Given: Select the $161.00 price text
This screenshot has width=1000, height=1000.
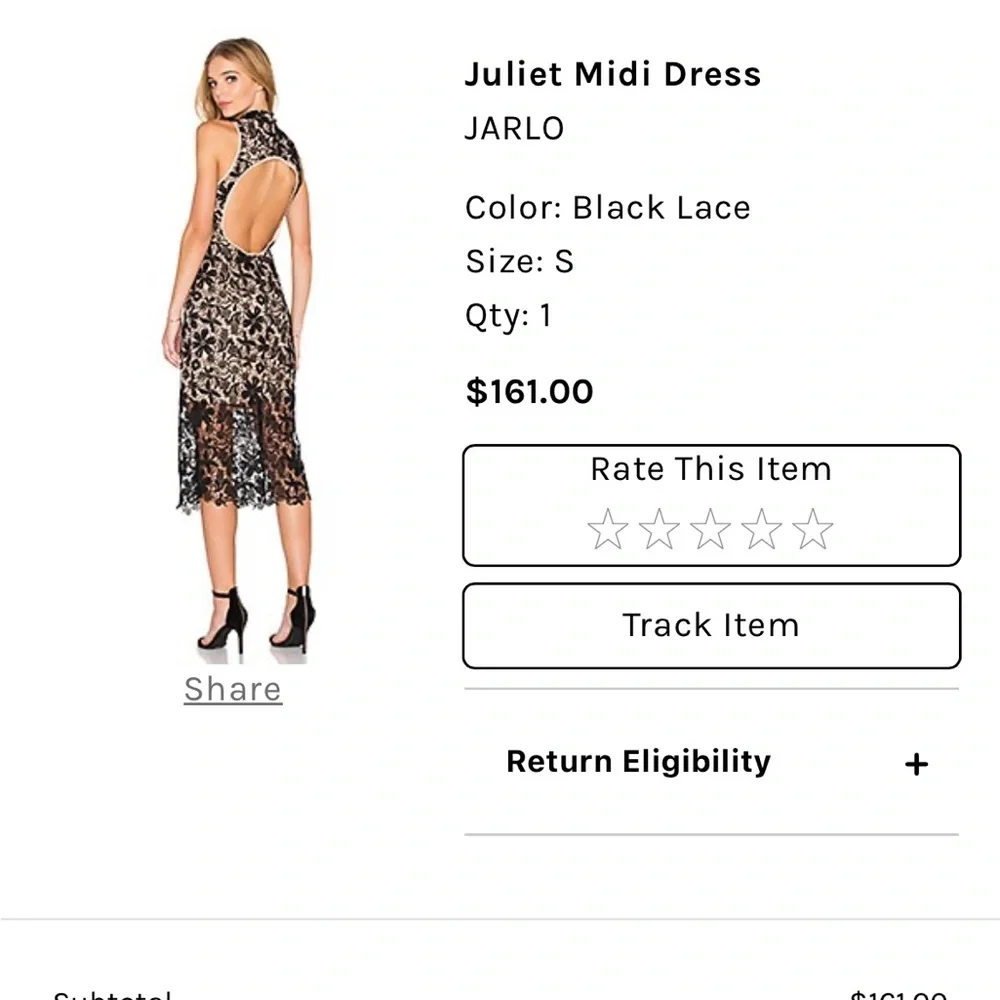Looking at the screenshot, I should click(529, 391).
